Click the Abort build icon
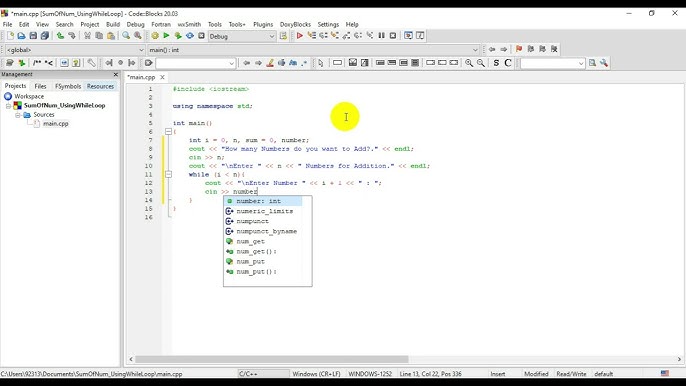This screenshot has height=386, width=686. point(201,36)
